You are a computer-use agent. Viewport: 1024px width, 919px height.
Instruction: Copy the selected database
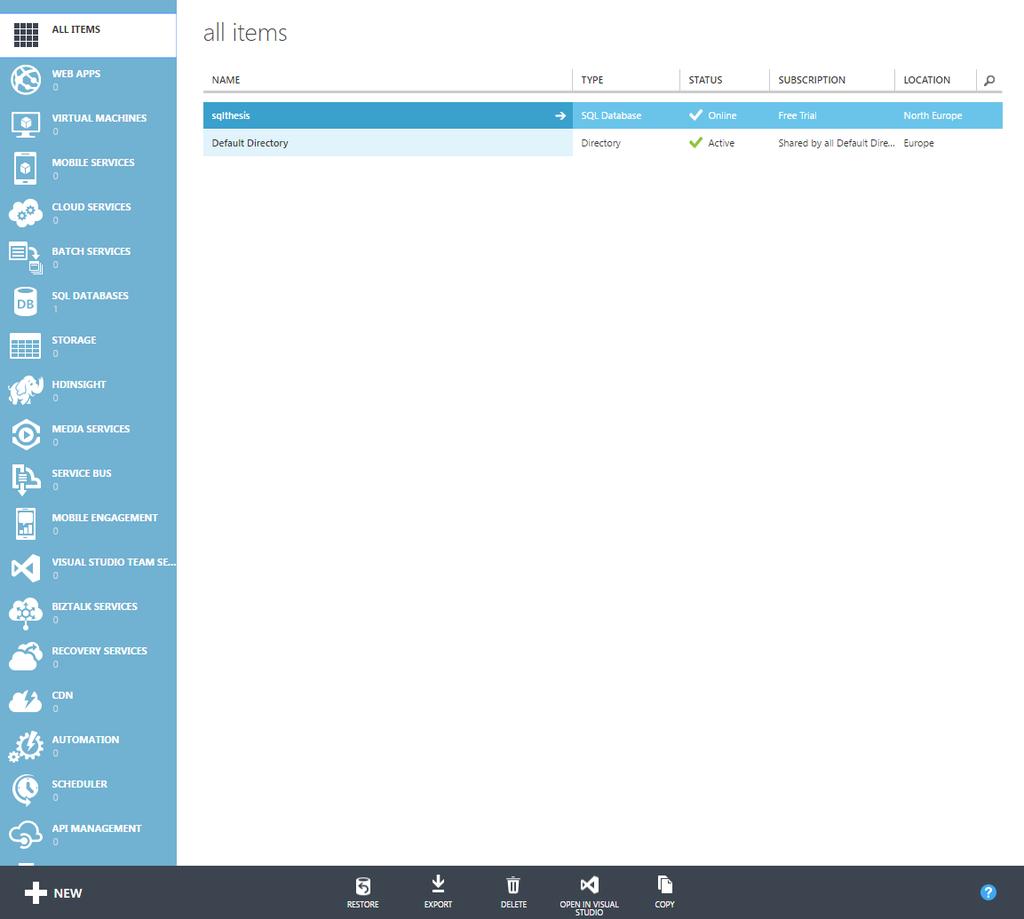pyautogui.click(x=664, y=892)
